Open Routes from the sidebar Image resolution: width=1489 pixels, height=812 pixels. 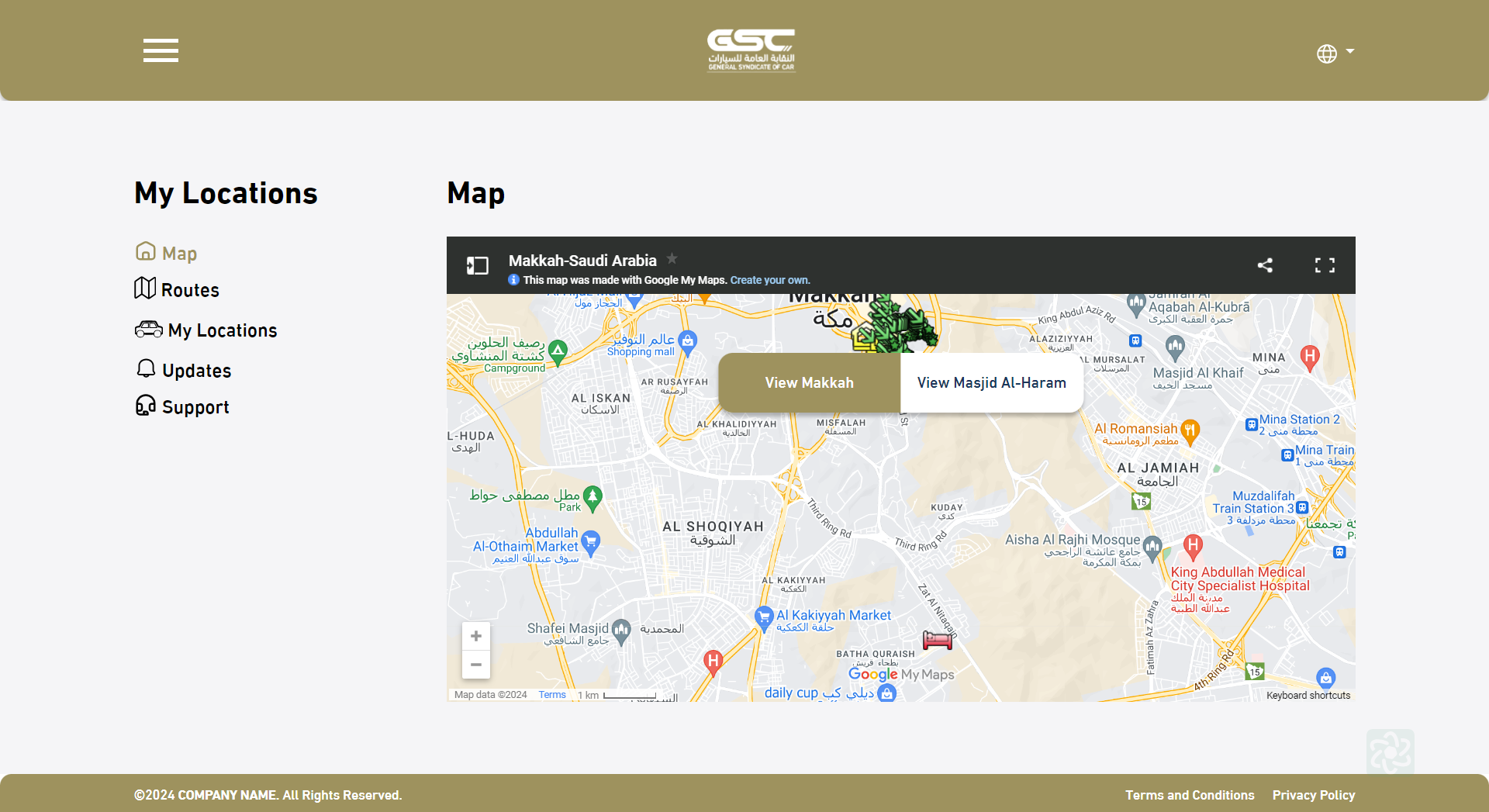[x=178, y=289]
